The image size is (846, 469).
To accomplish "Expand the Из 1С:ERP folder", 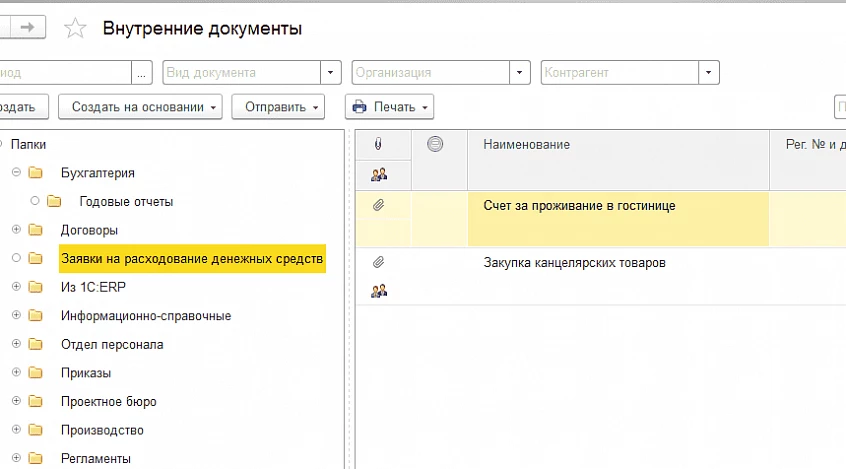I will pos(16,287).
